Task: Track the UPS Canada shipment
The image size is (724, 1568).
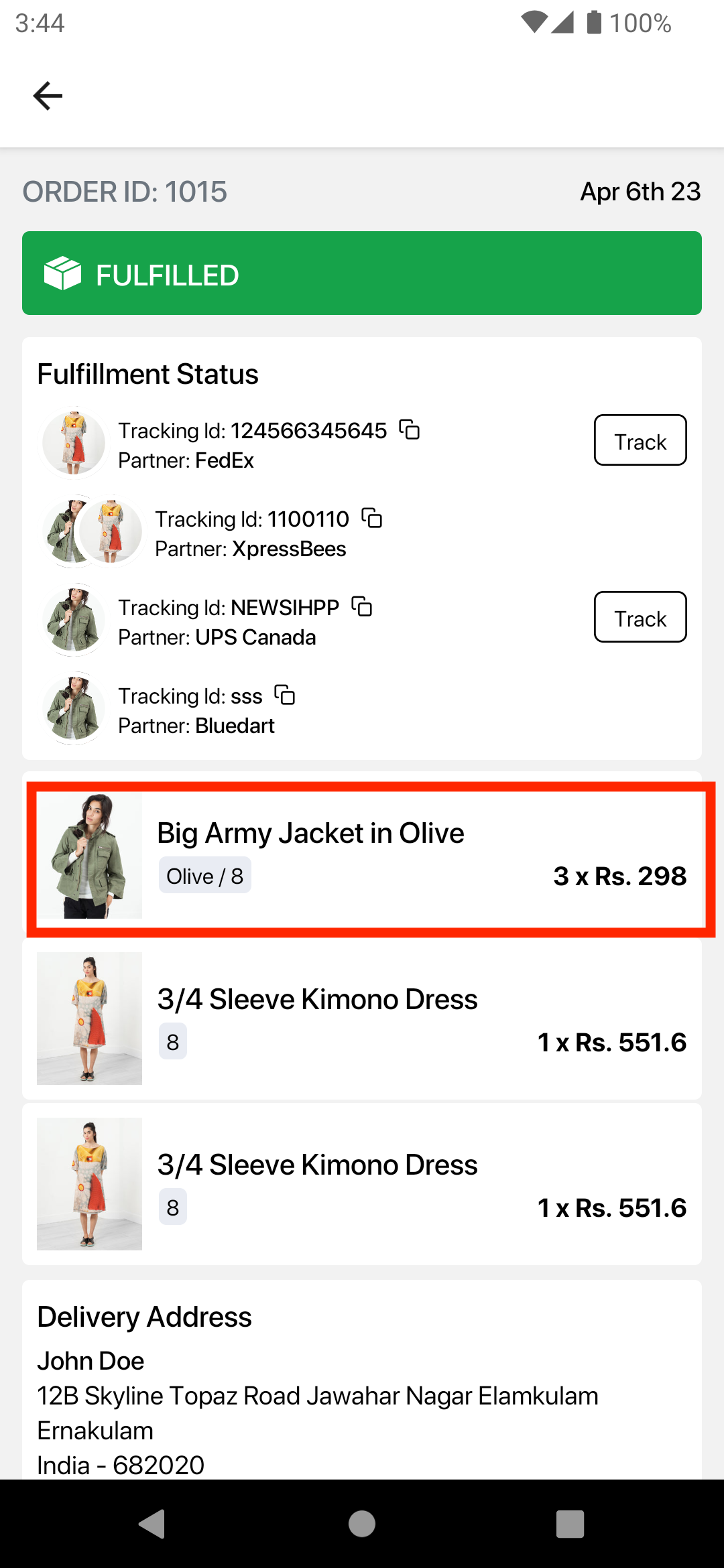Action: click(640, 617)
